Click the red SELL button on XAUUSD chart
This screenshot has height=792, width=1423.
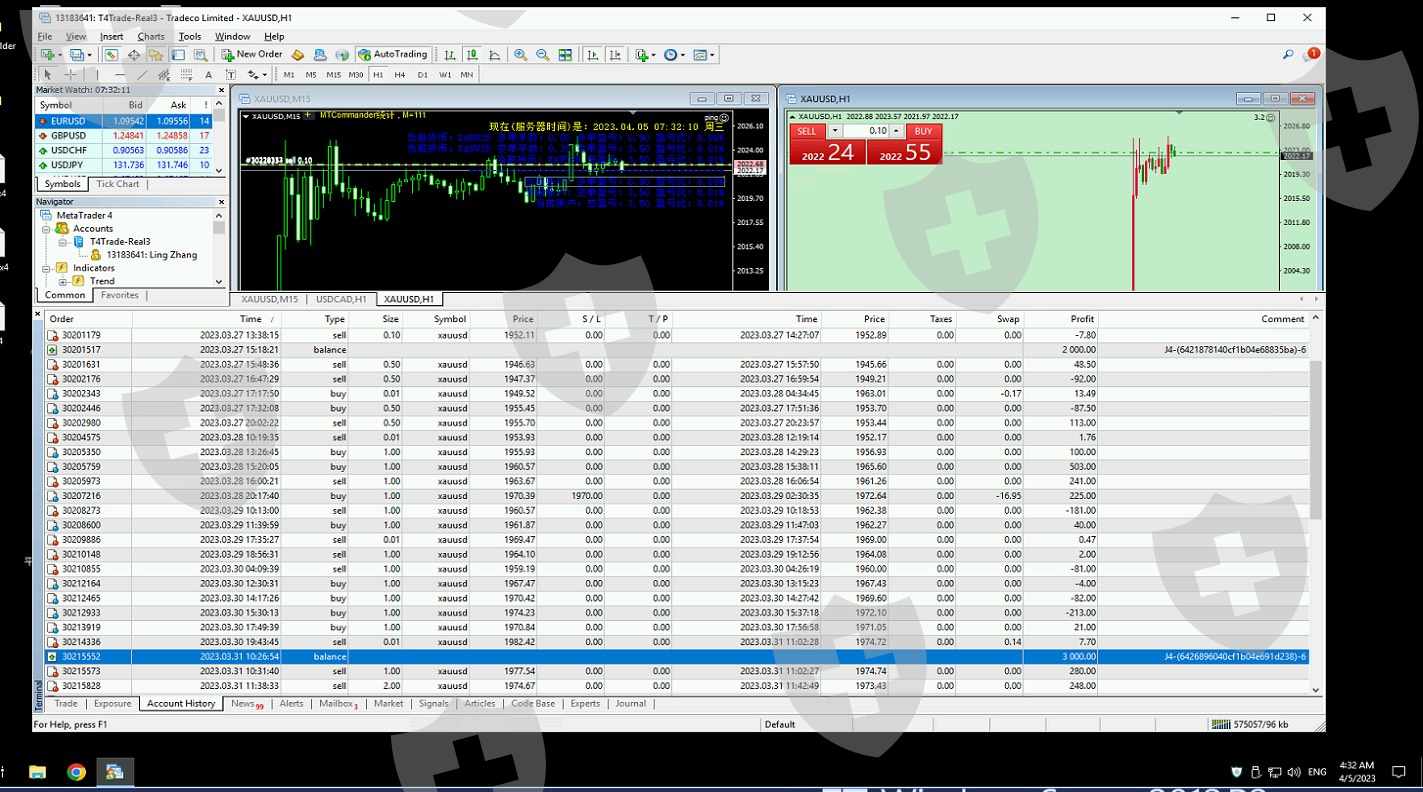[x=807, y=131]
